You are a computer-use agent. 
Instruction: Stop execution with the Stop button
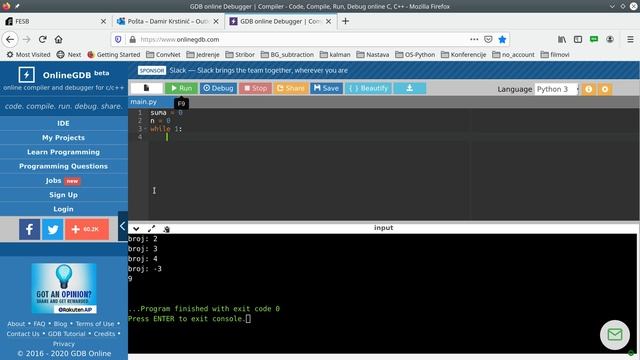click(x=255, y=88)
